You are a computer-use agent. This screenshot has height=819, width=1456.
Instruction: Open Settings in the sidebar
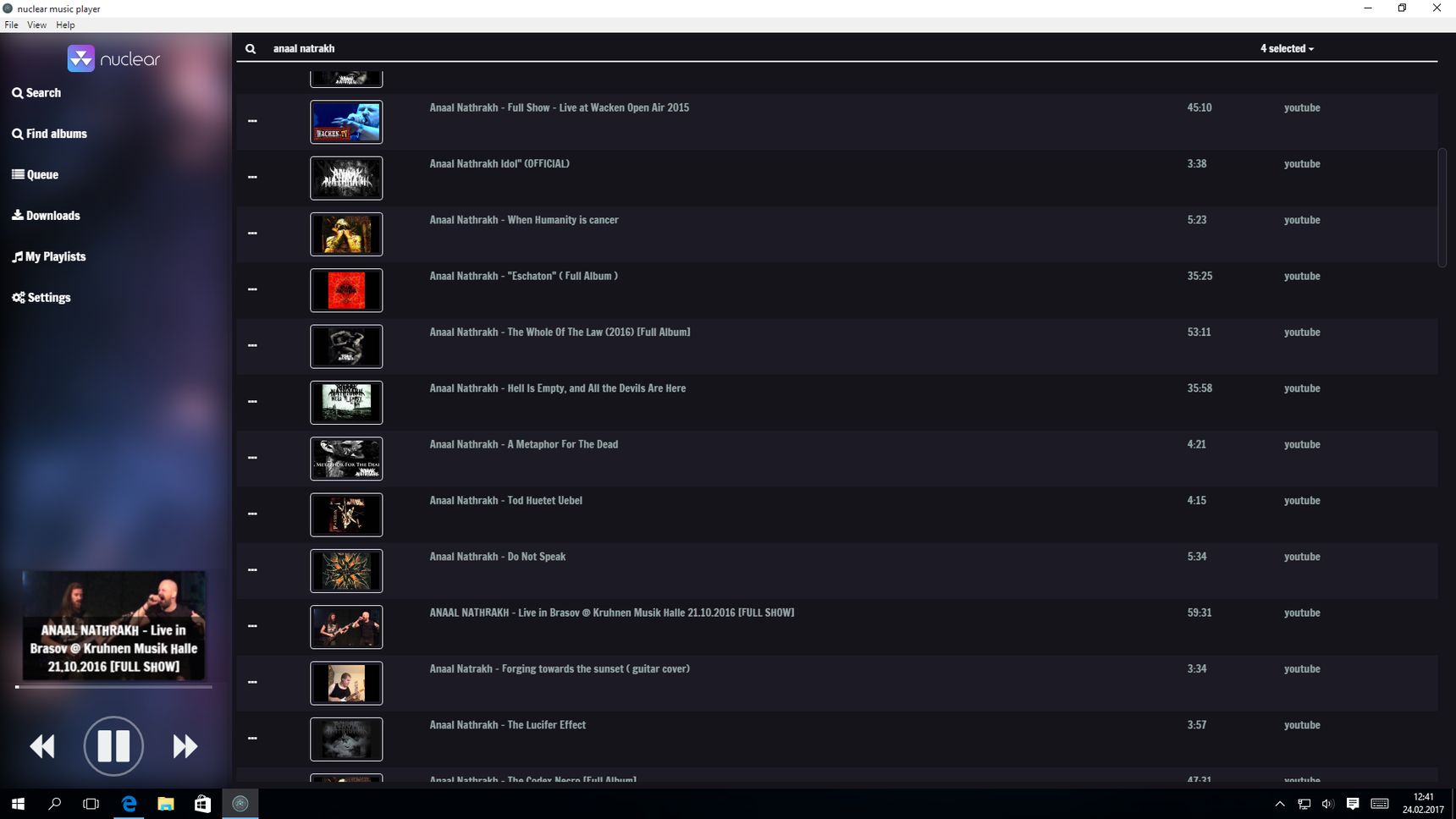[x=41, y=298]
